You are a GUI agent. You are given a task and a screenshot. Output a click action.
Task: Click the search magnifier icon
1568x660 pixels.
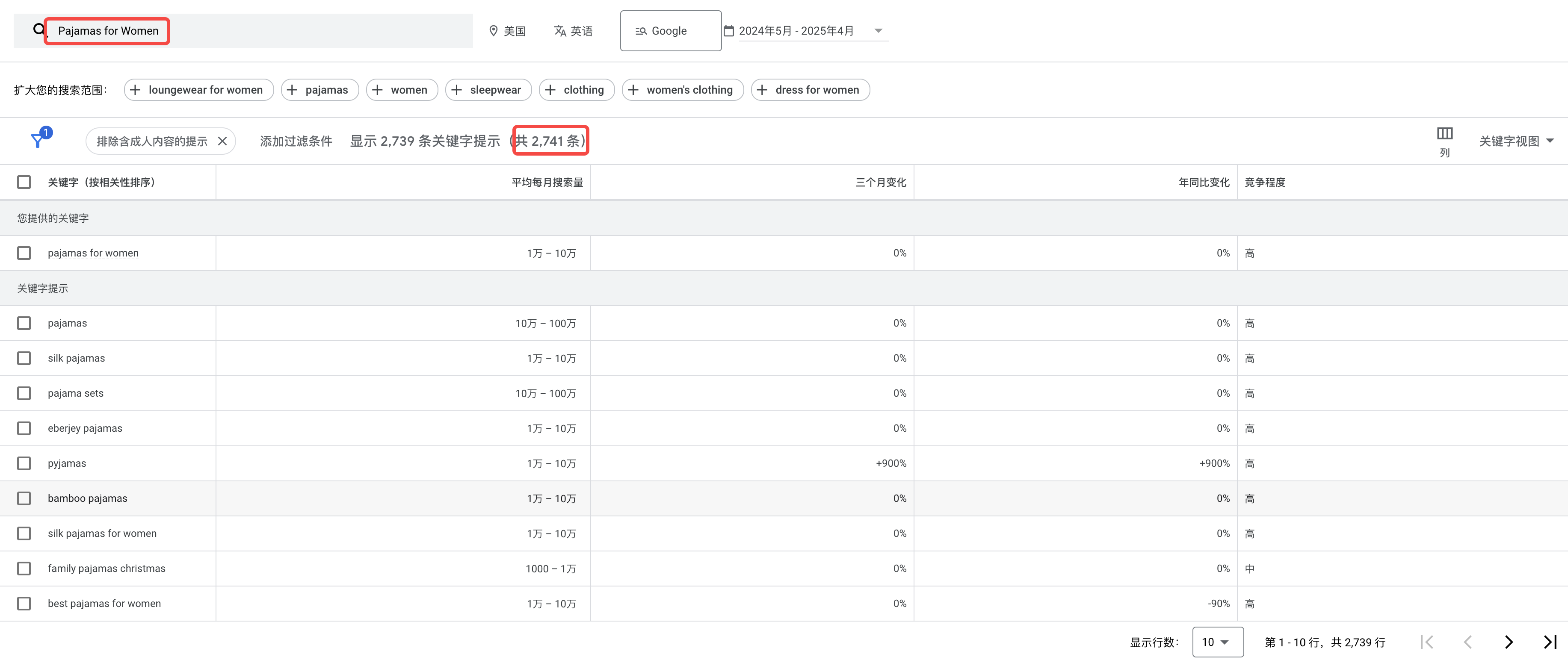click(x=39, y=30)
